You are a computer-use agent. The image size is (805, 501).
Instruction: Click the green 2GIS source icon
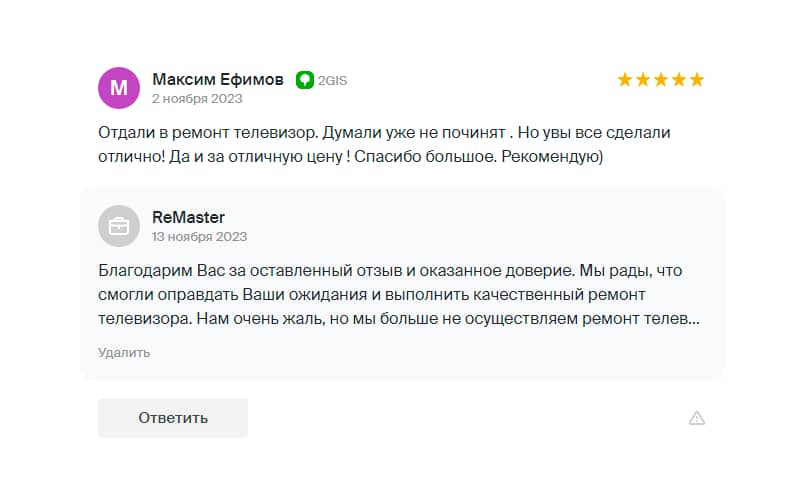click(x=305, y=80)
